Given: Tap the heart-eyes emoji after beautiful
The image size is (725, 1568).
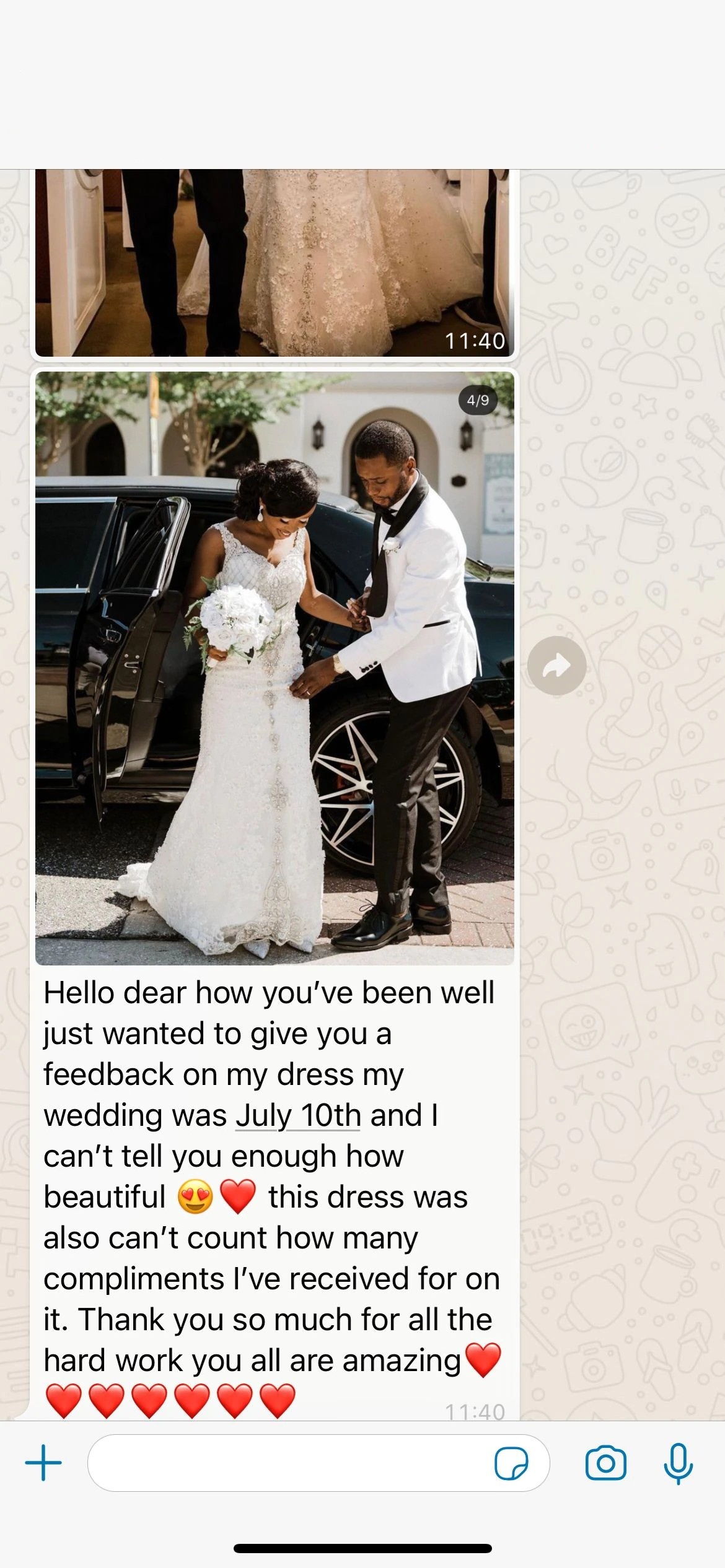Looking at the screenshot, I should [195, 1196].
